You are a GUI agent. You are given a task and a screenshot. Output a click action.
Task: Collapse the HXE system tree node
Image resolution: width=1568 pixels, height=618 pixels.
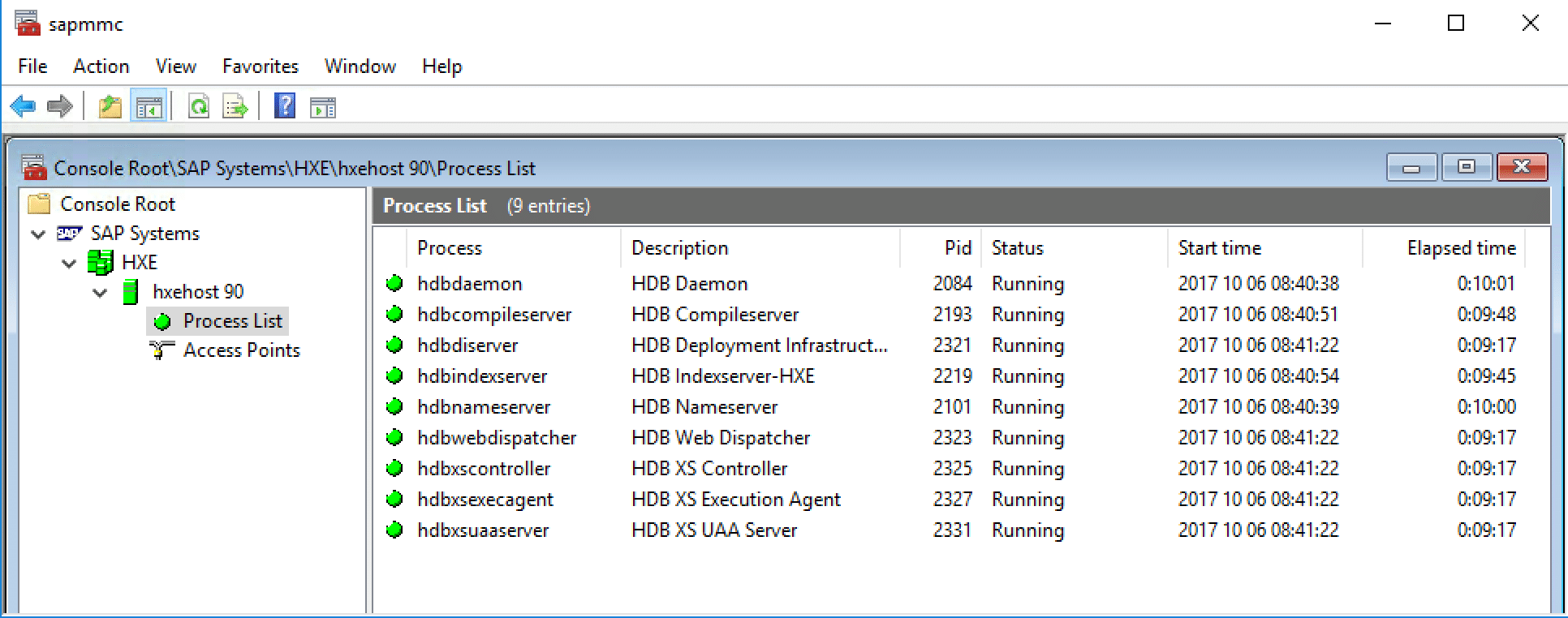tap(70, 264)
